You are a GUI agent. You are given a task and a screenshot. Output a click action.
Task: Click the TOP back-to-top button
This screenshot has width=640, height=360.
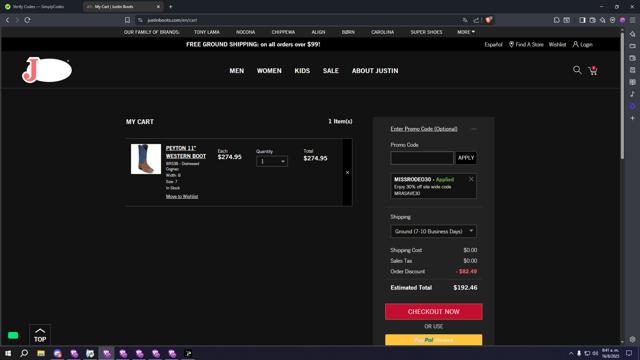coord(40,335)
